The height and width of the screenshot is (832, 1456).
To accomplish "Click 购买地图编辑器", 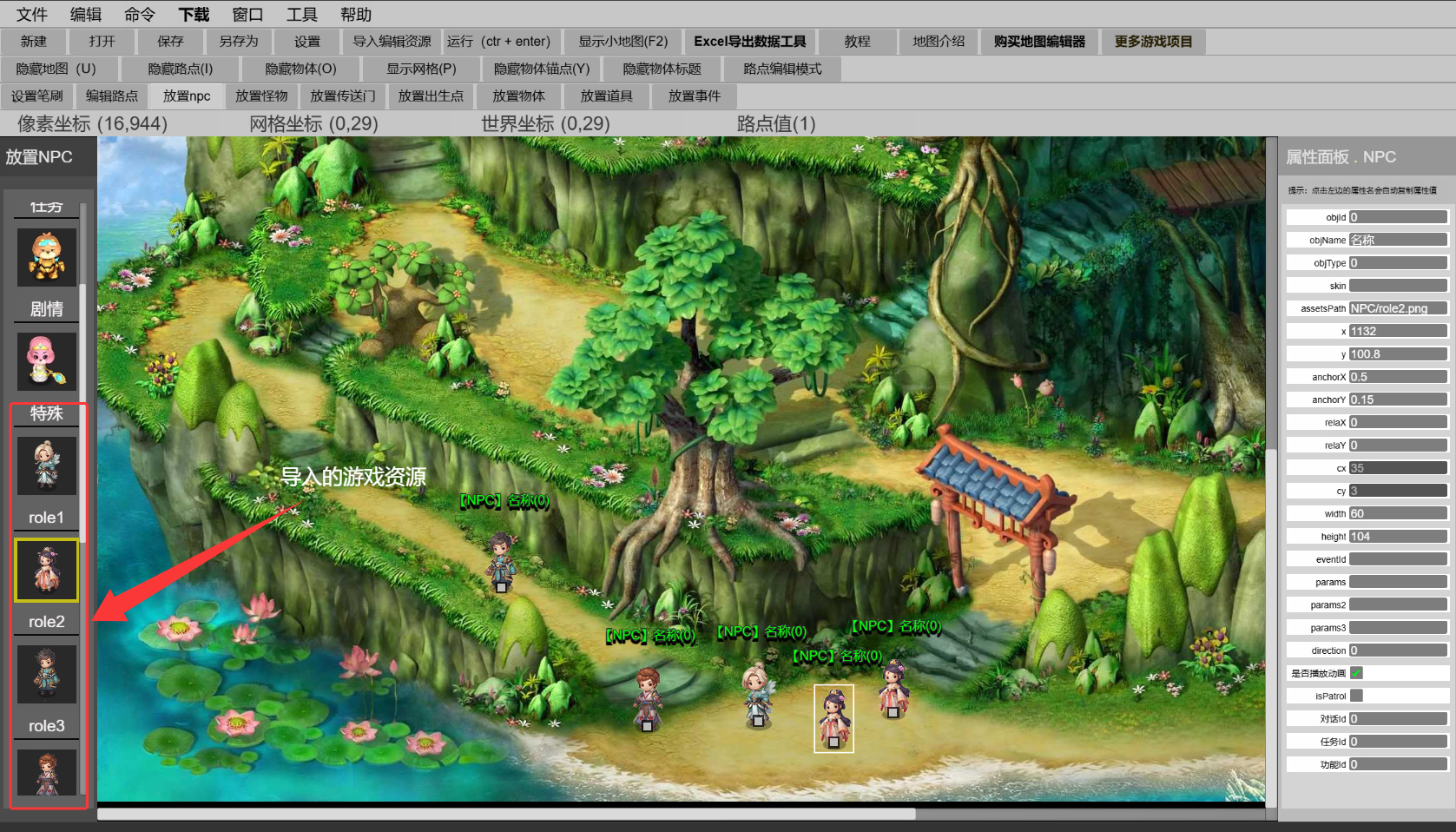I will click(x=1039, y=42).
